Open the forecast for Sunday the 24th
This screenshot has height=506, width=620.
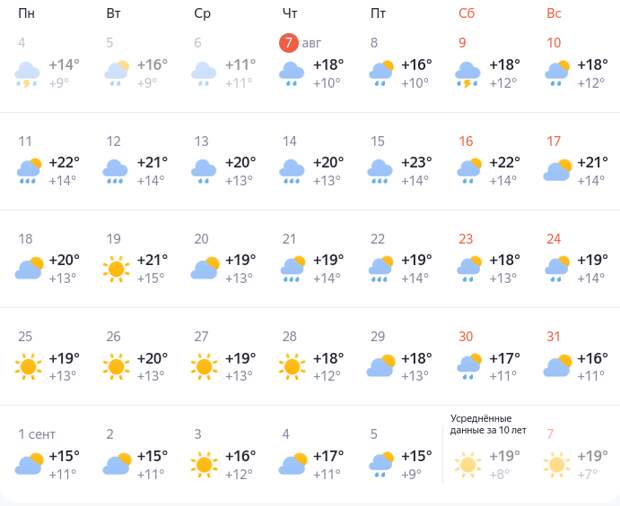point(554,239)
